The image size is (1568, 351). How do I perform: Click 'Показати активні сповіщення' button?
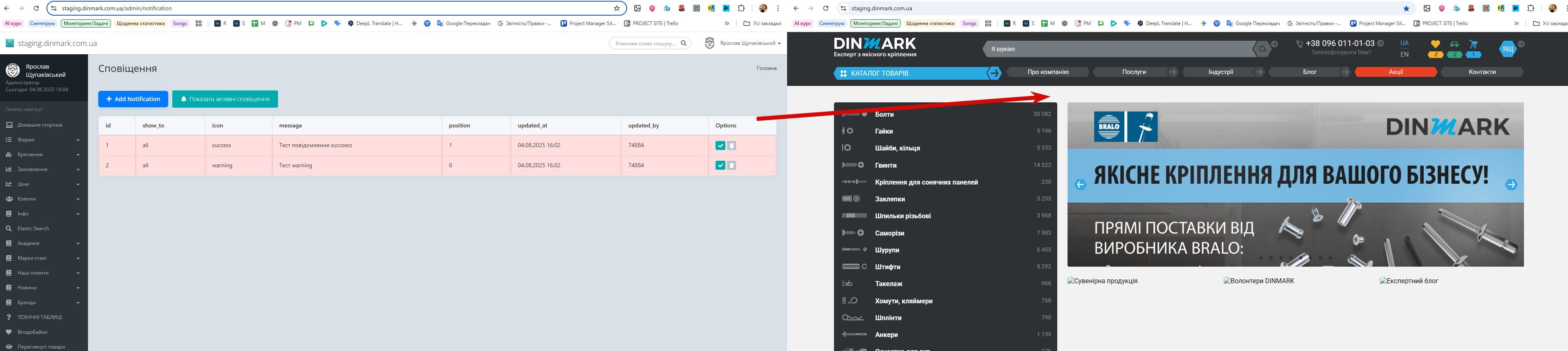tap(225, 99)
